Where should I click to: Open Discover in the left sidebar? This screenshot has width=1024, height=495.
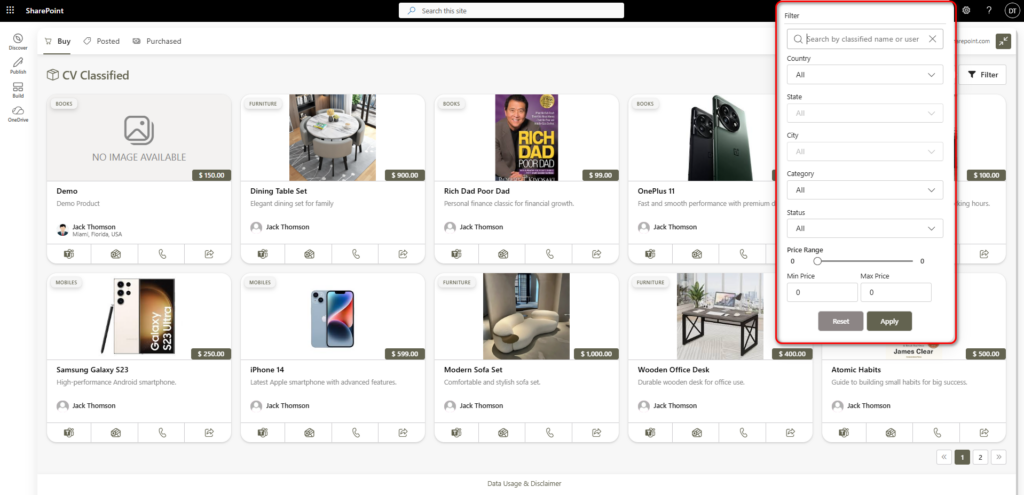18,42
